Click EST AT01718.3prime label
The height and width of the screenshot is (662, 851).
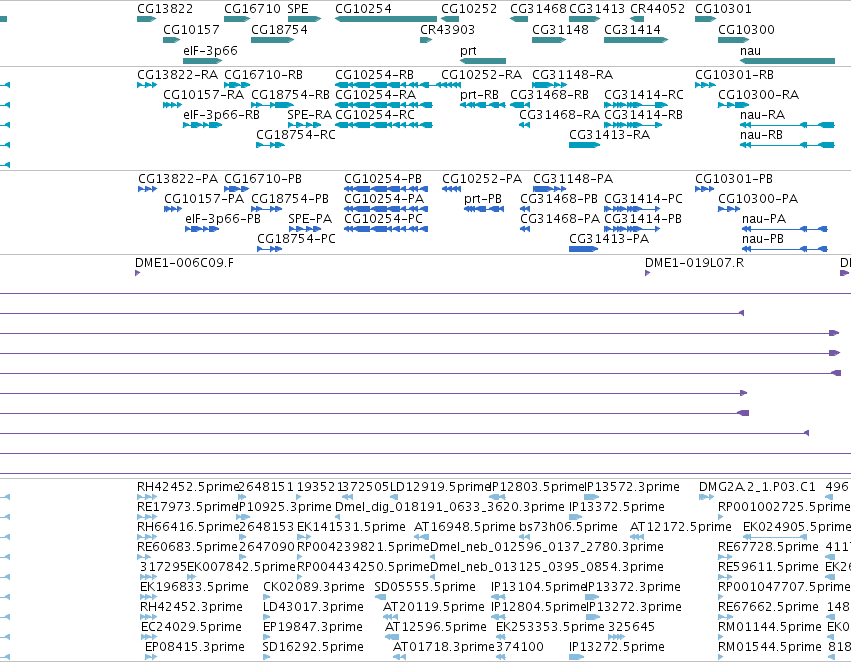click(443, 647)
